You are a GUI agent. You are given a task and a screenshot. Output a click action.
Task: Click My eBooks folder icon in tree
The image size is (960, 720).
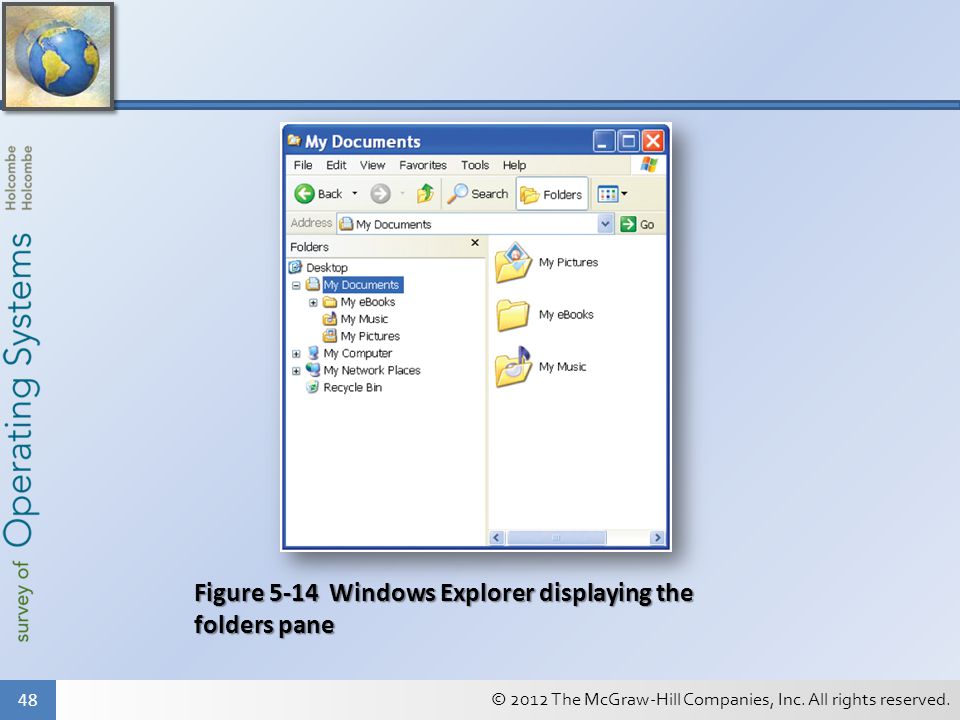[x=330, y=302]
